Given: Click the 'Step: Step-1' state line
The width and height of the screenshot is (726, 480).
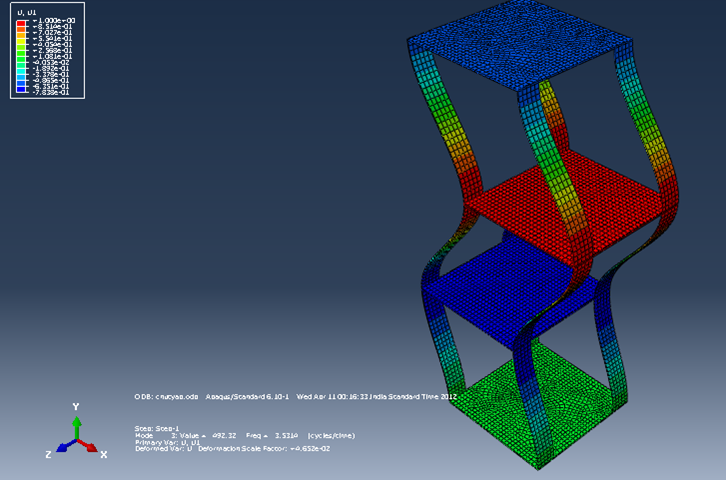Looking at the screenshot, I should 156,429.
